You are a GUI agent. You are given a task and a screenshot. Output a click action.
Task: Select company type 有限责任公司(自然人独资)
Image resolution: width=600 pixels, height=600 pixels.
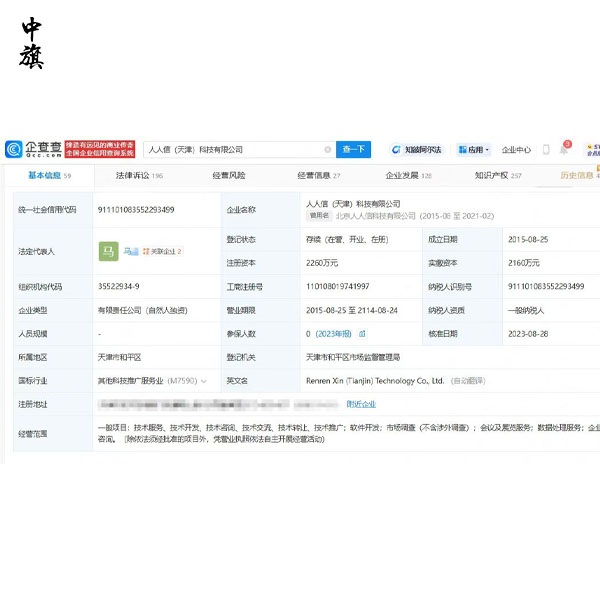click(x=143, y=310)
